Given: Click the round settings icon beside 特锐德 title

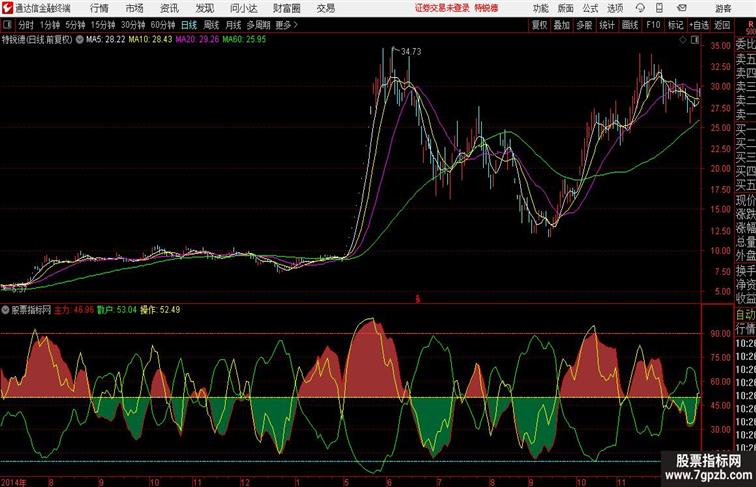Looking at the screenshot, I should 79,40.
